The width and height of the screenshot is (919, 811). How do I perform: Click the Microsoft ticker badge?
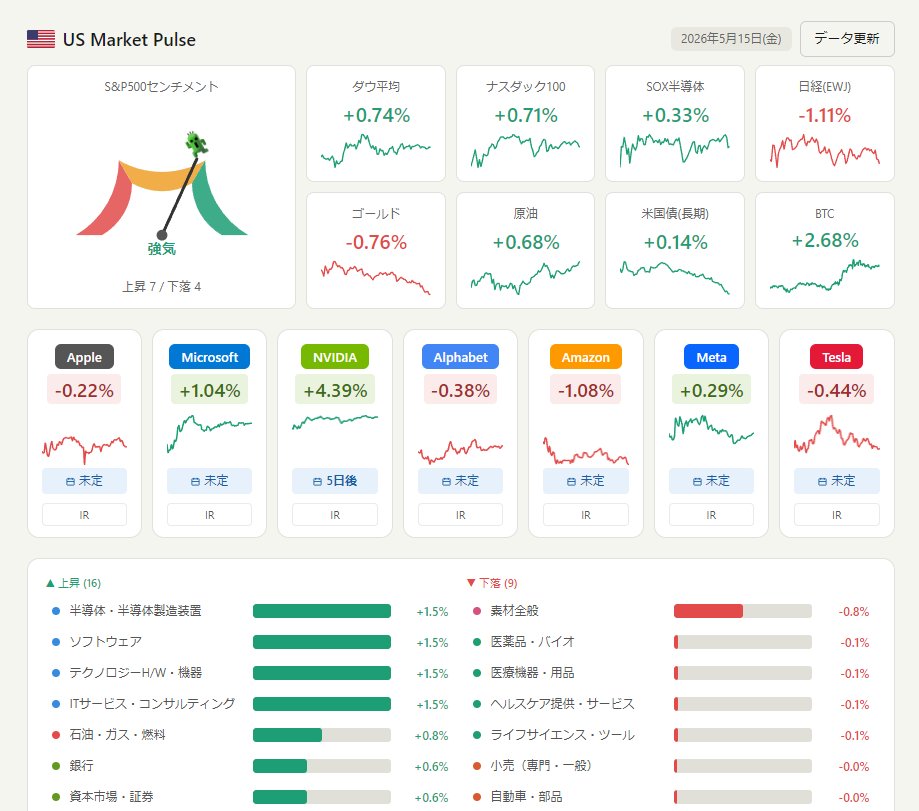209,357
